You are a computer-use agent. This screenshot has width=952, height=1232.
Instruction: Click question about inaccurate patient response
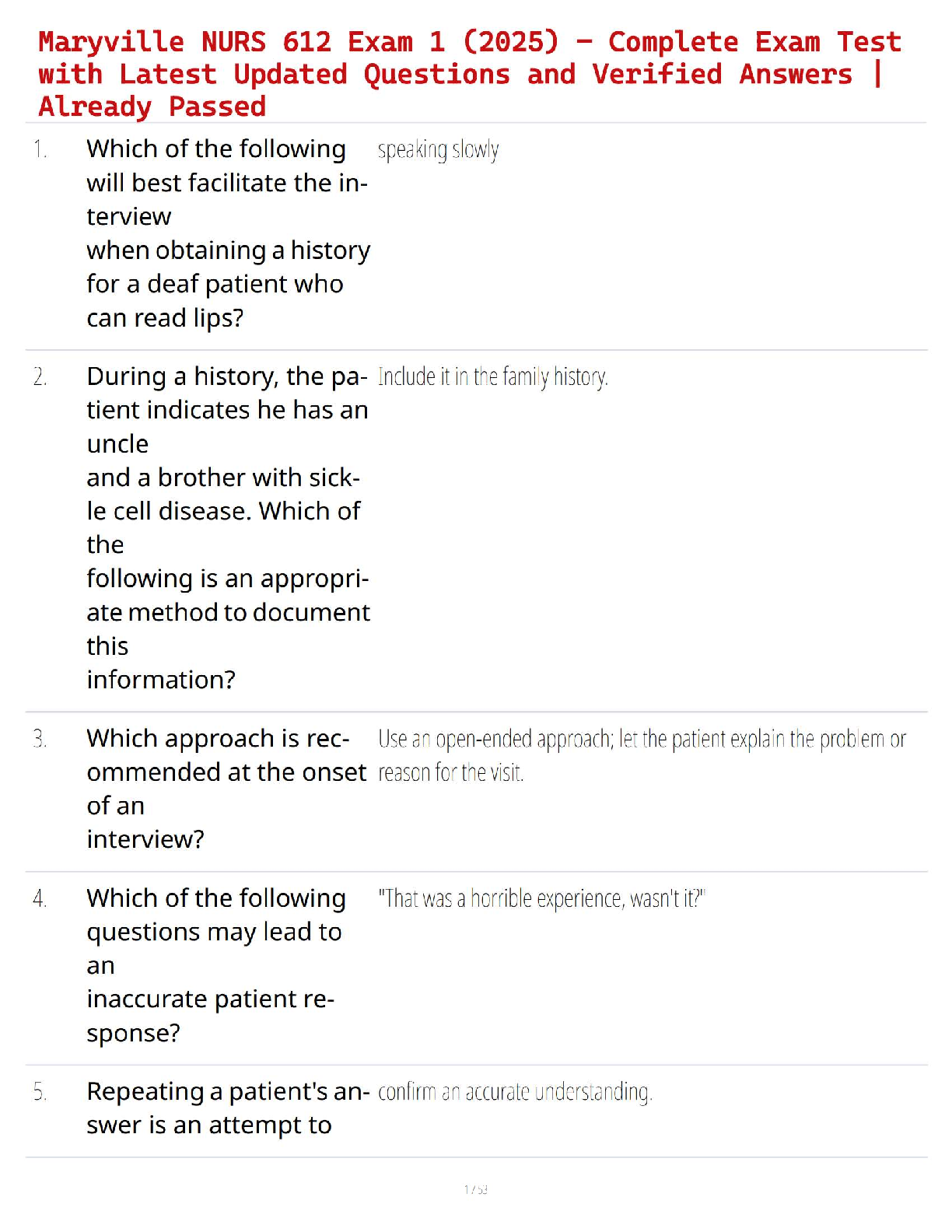[x=216, y=965]
